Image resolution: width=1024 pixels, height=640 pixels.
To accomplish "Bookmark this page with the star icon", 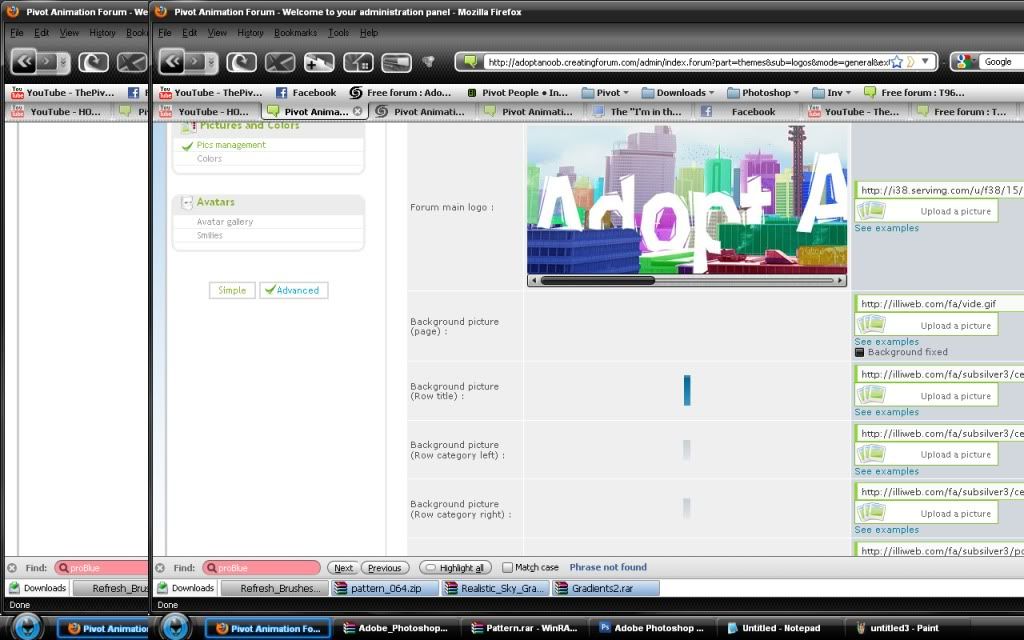I will click(x=897, y=61).
